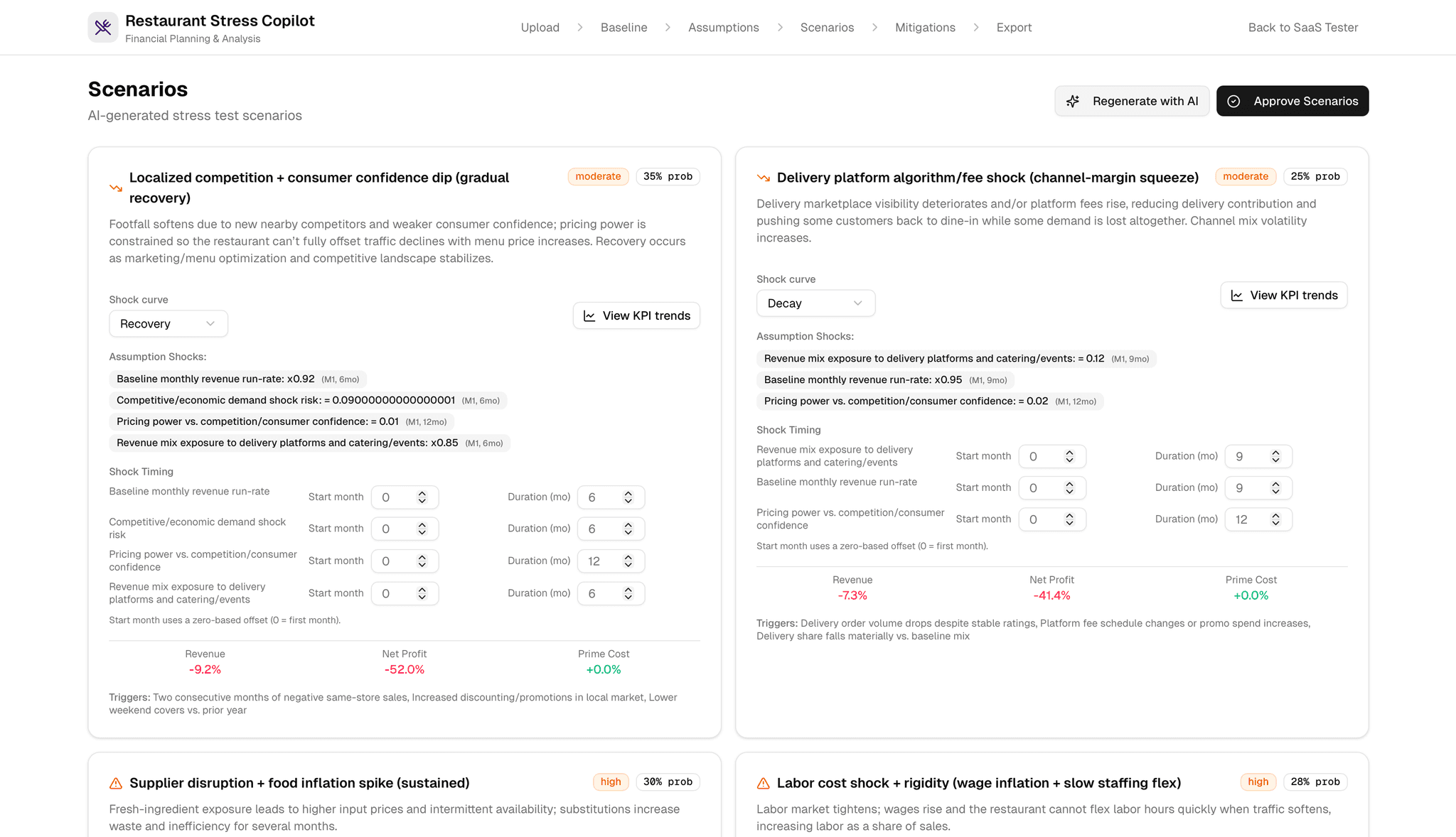The height and width of the screenshot is (837, 1456).
Task: Click the warning triangle icon next to Supplier disruption
Action: (x=116, y=784)
